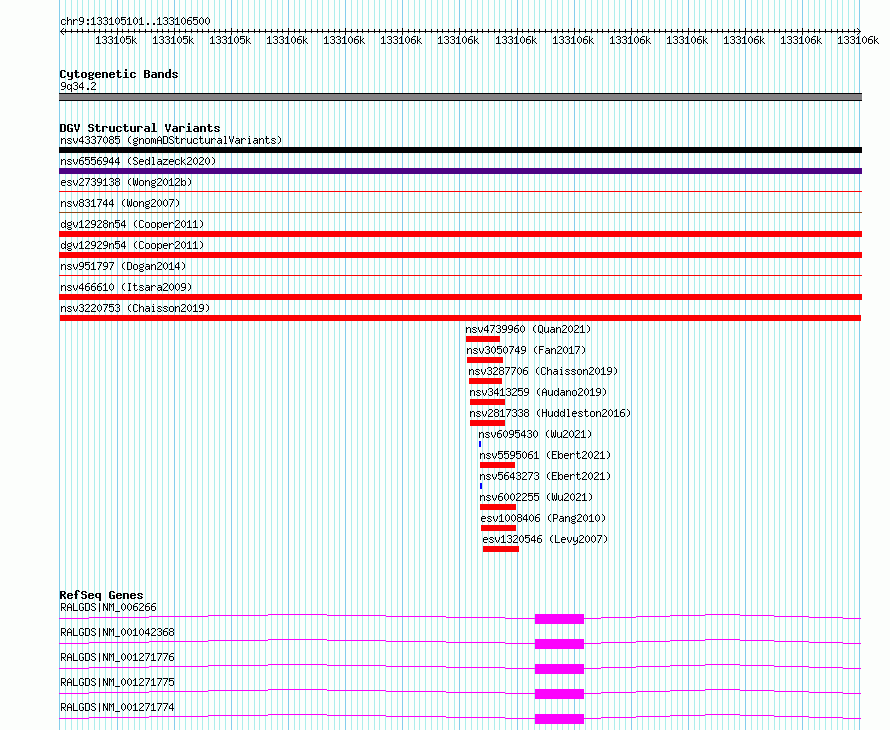Click the red bar under nsv4739960

(483, 339)
